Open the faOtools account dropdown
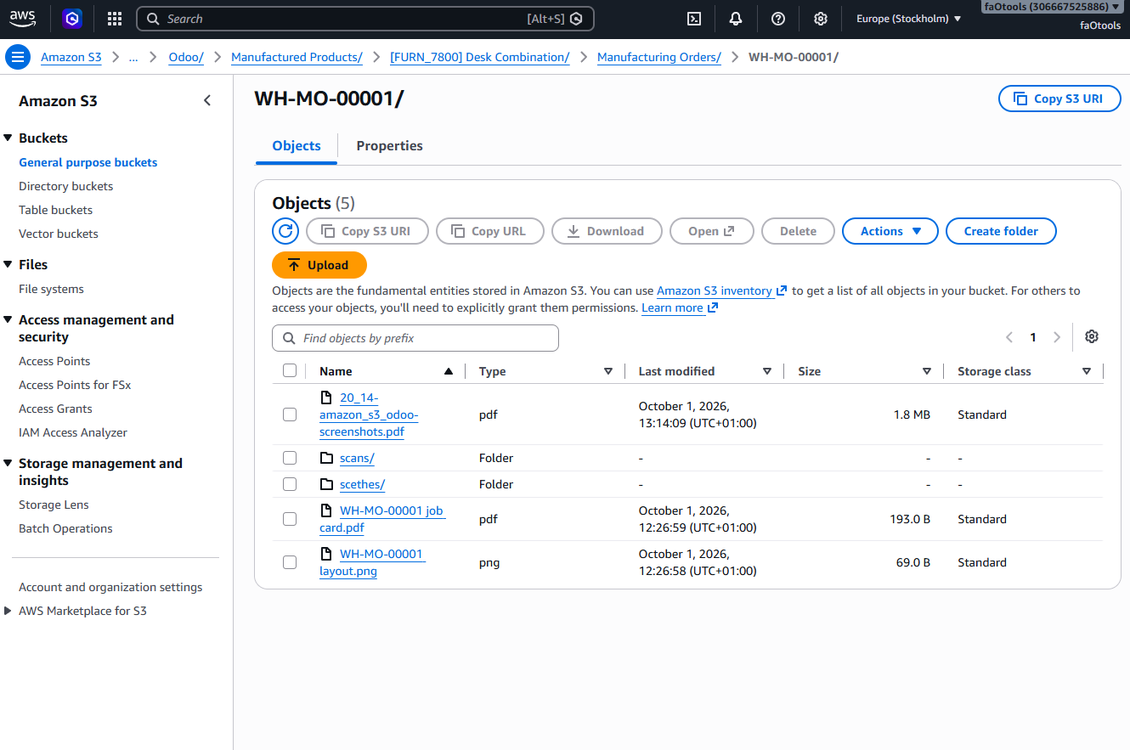This screenshot has width=1130, height=750. click(x=1053, y=6)
